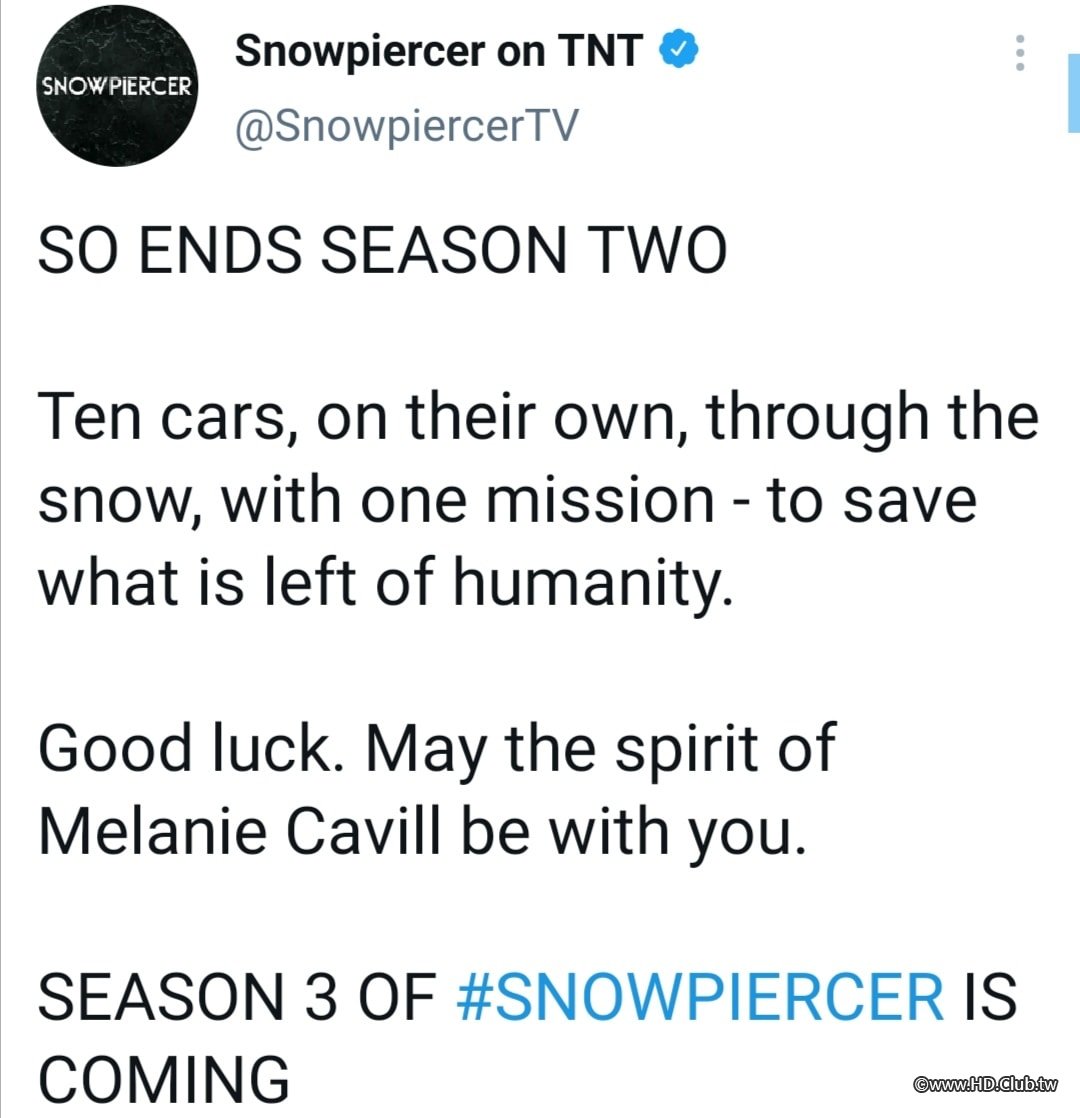1080x1118 pixels.
Task: Open the Snowpiercer profile avatar
Action: pos(115,87)
